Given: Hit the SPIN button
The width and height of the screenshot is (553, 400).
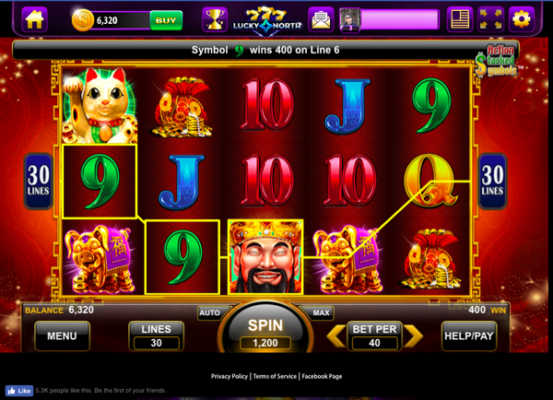Looking at the screenshot, I should click(265, 328).
